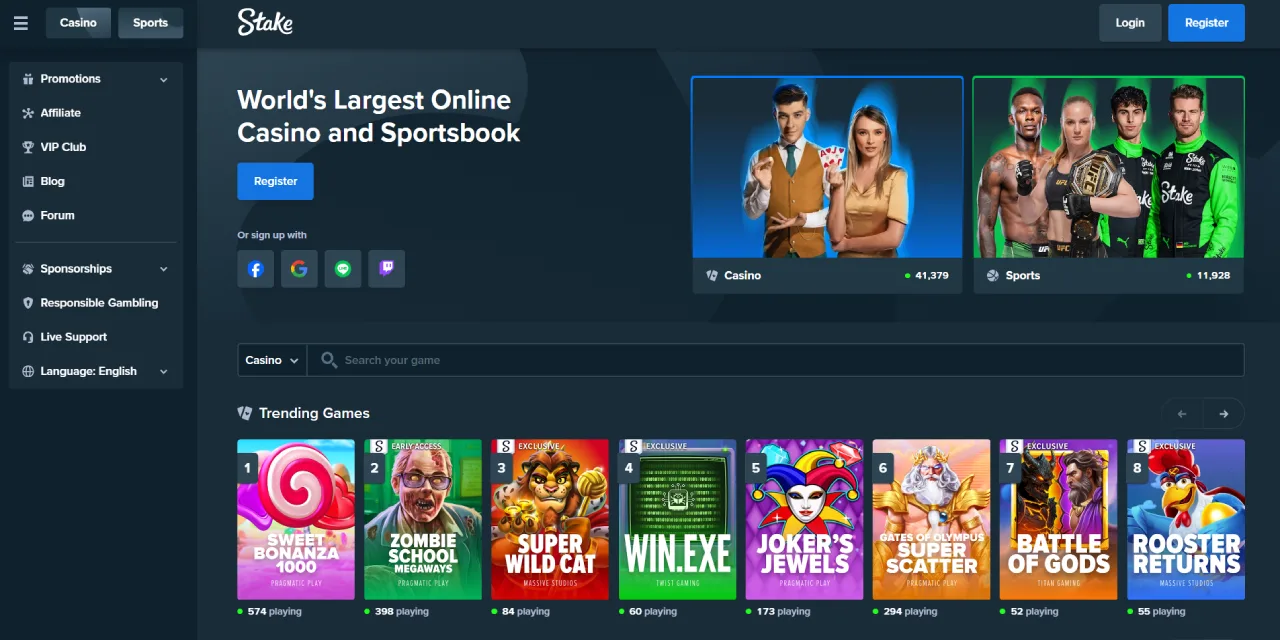The image size is (1280, 640).
Task: Click the Register button in header
Action: (x=1206, y=23)
